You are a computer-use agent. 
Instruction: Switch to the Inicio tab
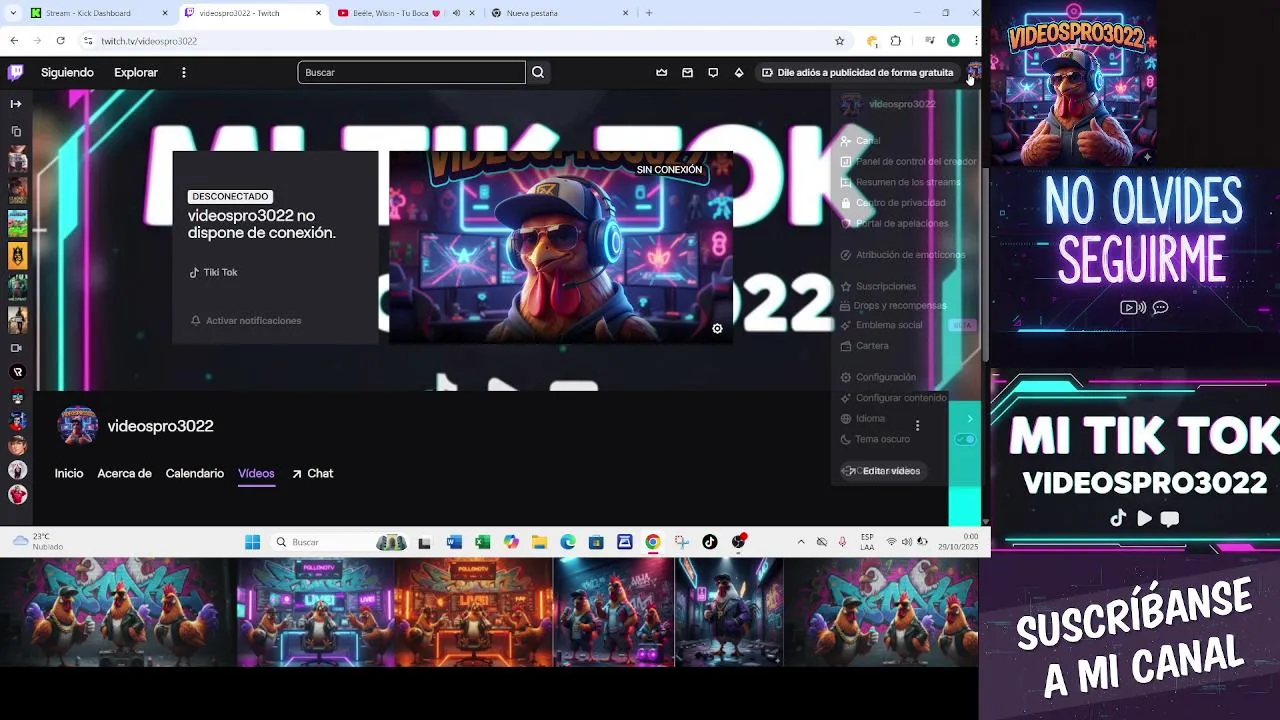pos(69,474)
